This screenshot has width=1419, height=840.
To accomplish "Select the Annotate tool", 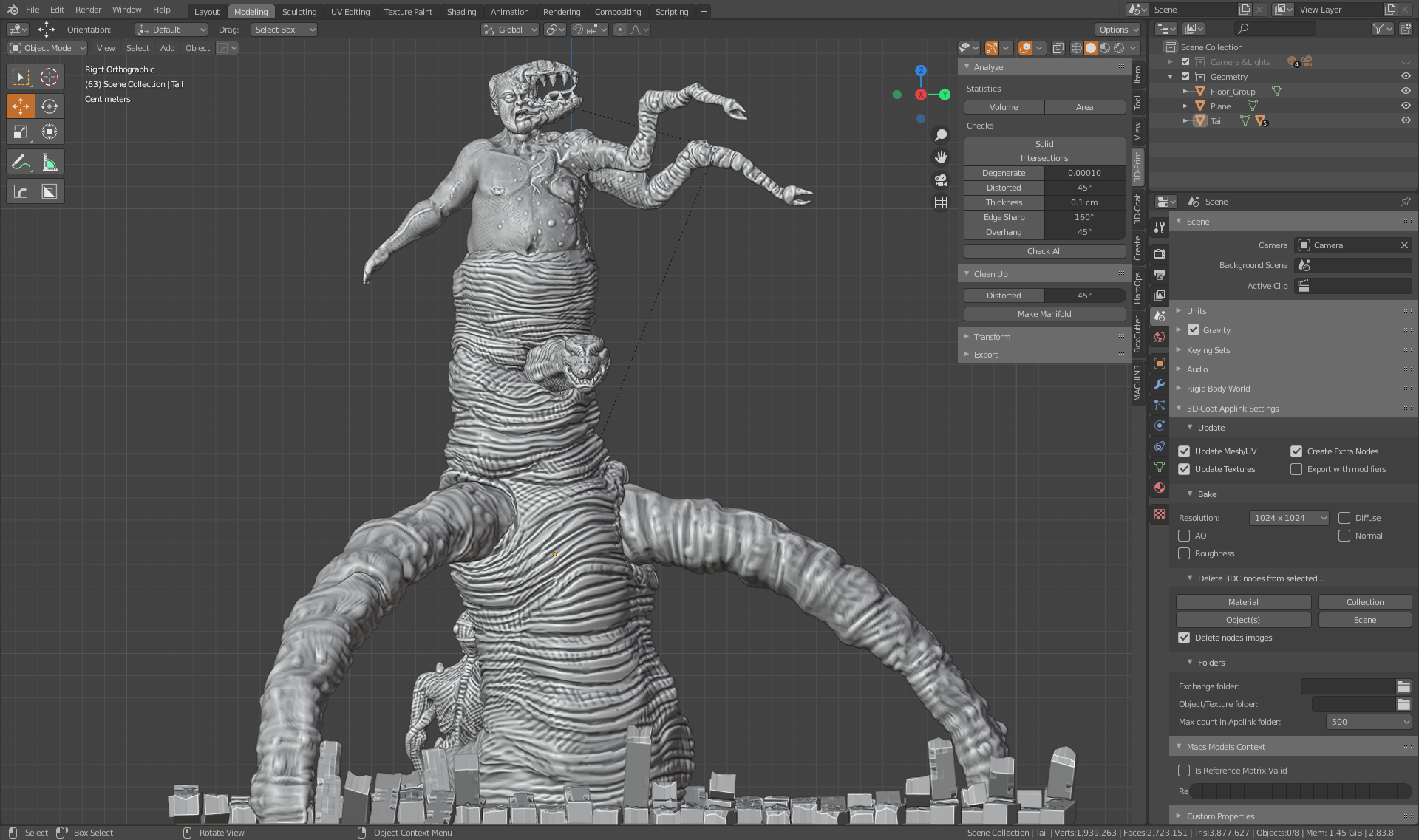I will tap(20, 161).
